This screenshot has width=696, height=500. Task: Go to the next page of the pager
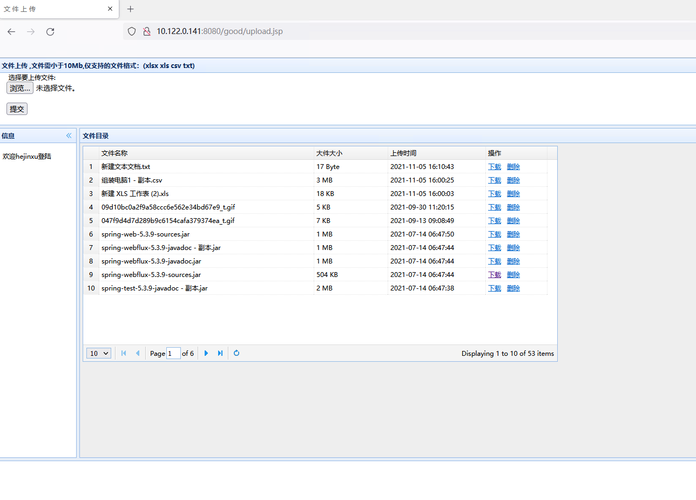tap(206, 353)
